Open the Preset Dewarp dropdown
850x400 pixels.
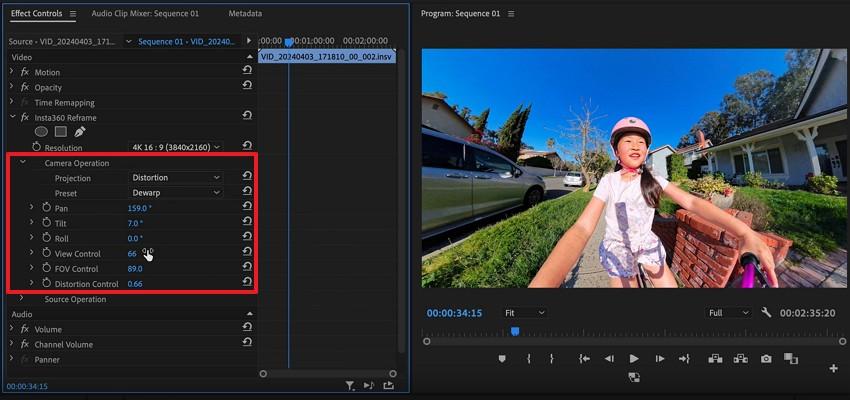point(176,193)
